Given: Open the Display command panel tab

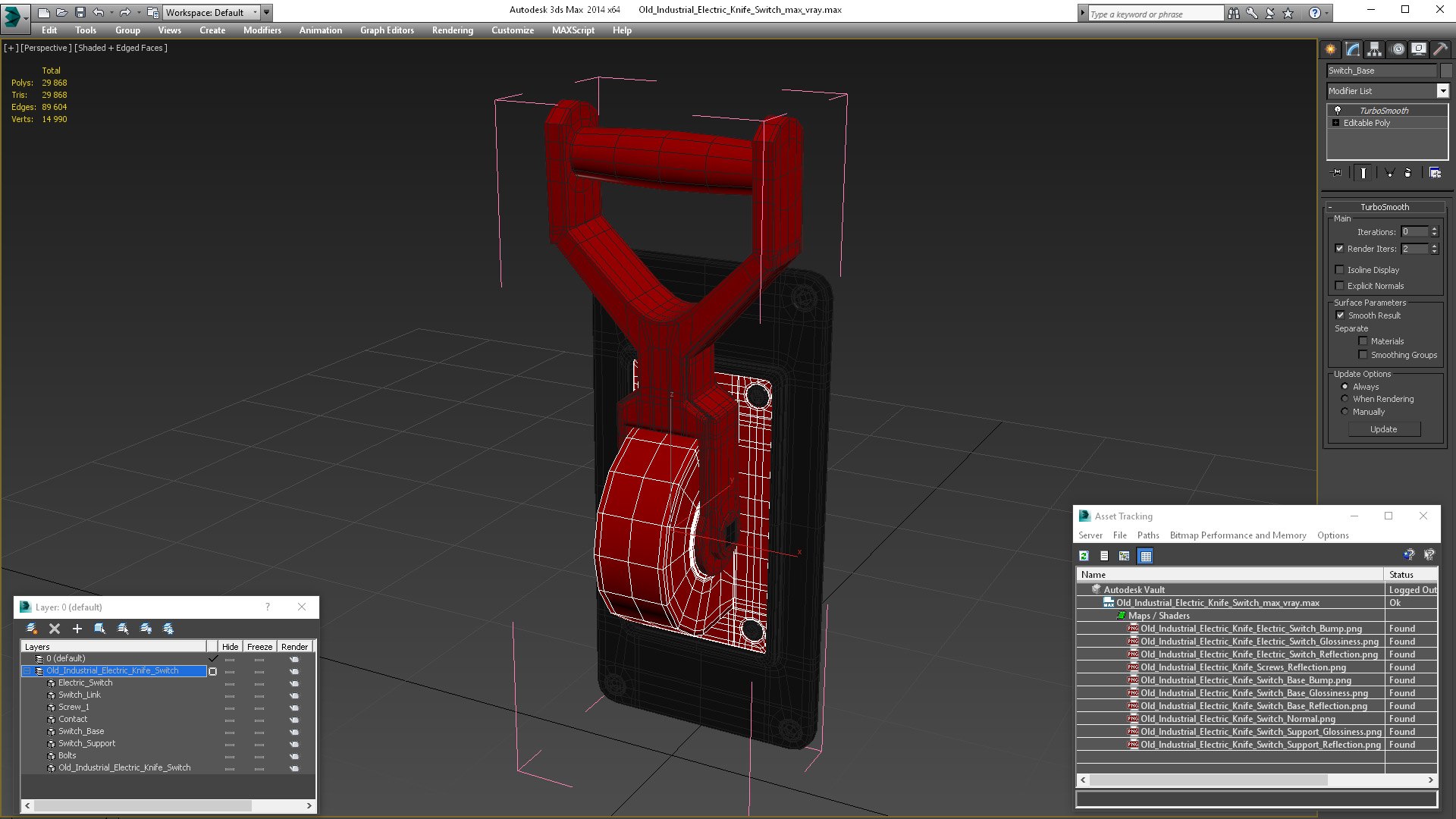Looking at the screenshot, I should [1418, 49].
